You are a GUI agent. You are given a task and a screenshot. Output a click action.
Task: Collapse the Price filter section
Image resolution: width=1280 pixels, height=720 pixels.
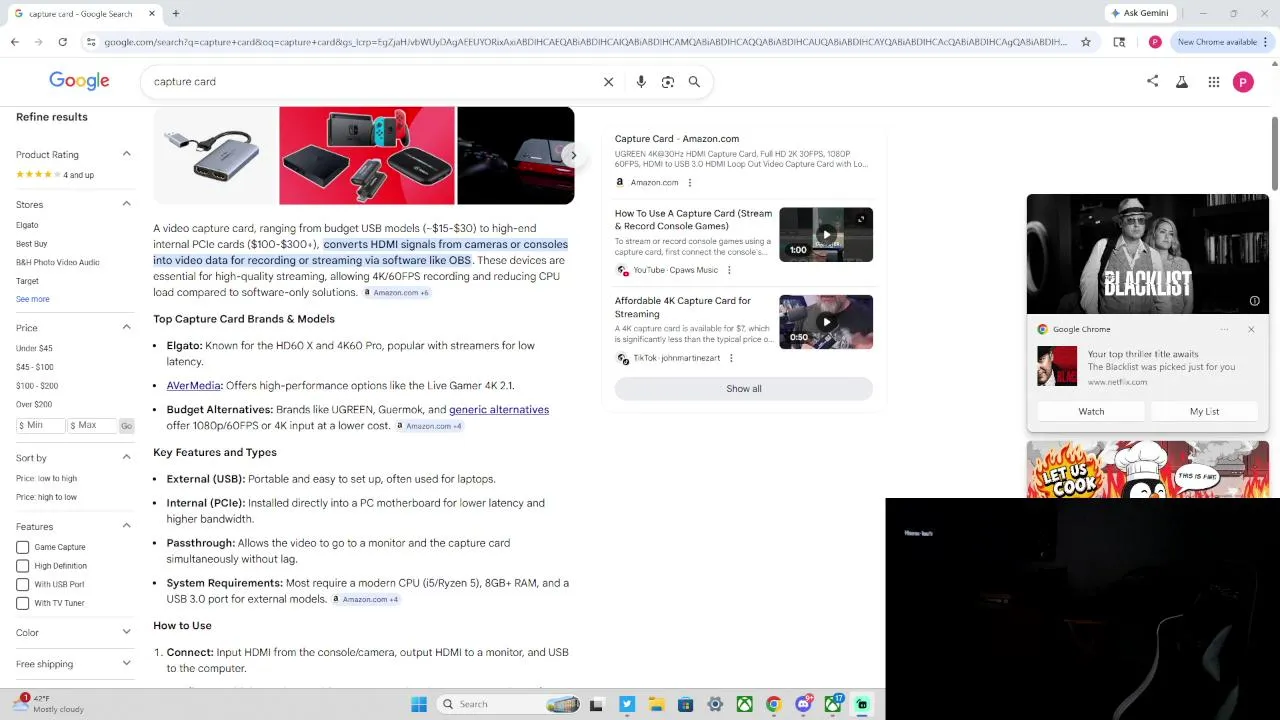coord(126,328)
